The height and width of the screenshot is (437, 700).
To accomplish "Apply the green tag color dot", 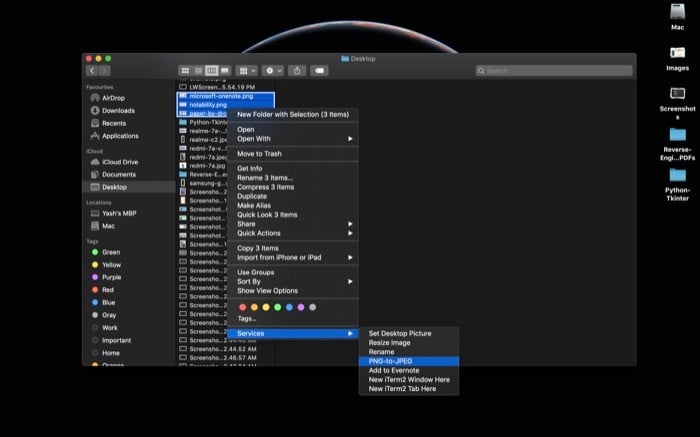I will pyautogui.click(x=277, y=307).
